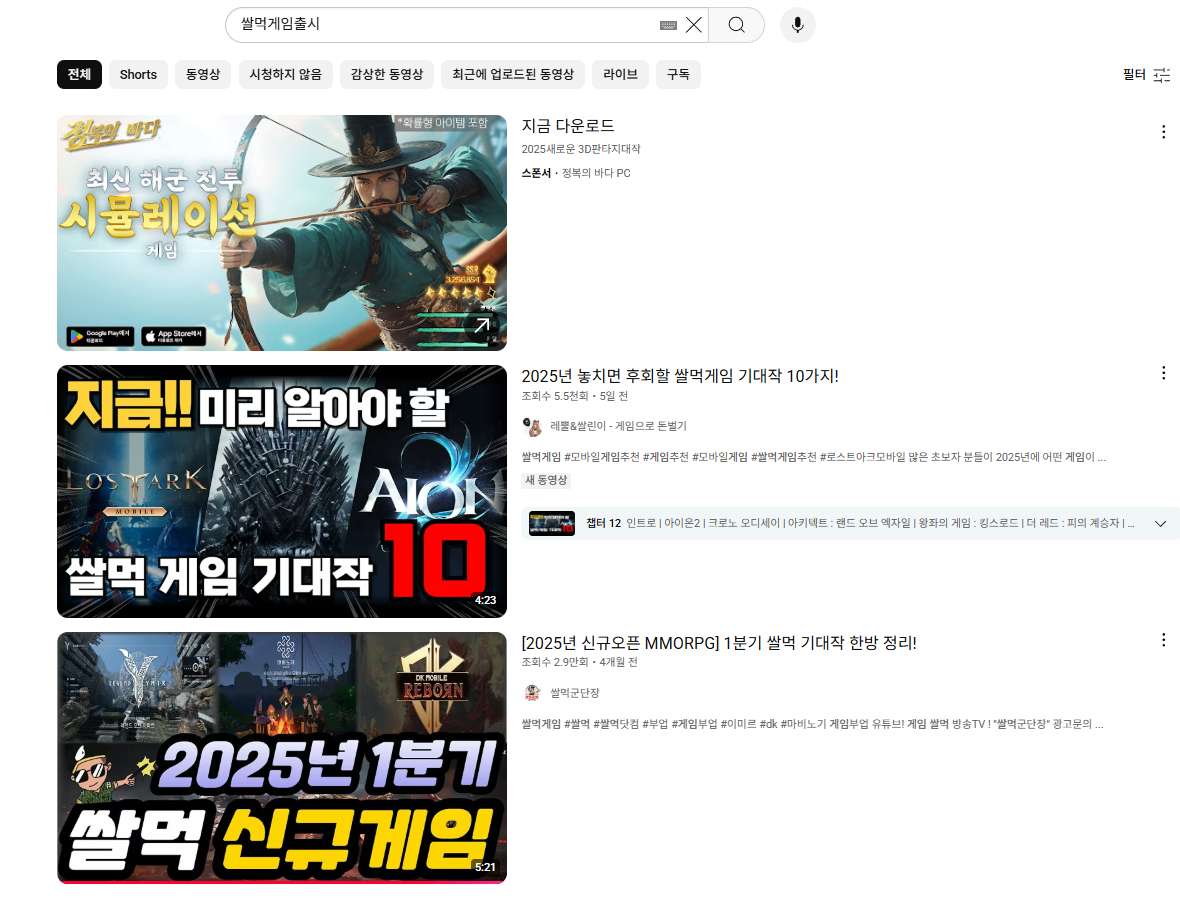
Task: Select the 시청하지 않음 filter chip
Action: (x=285, y=74)
